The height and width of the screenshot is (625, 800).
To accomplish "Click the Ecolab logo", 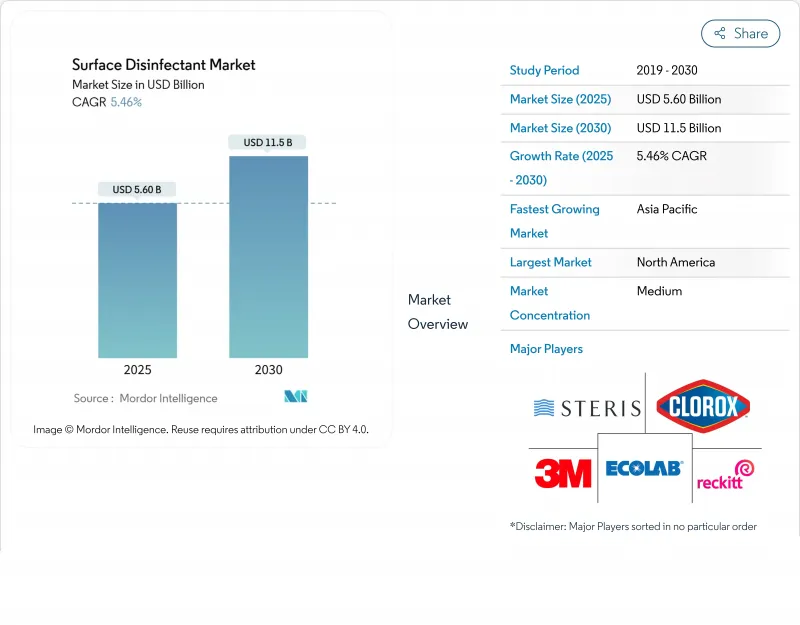I will (643, 468).
